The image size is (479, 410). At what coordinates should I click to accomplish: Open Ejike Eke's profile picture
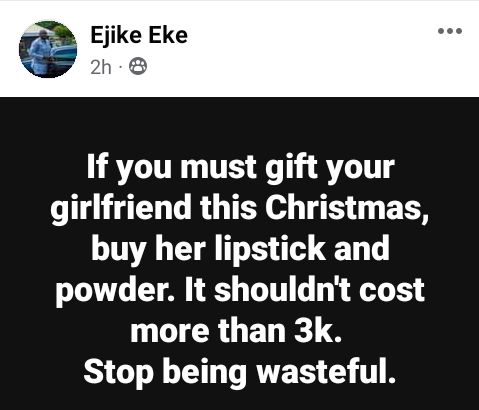pyautogui.click(x=48, y=49)
